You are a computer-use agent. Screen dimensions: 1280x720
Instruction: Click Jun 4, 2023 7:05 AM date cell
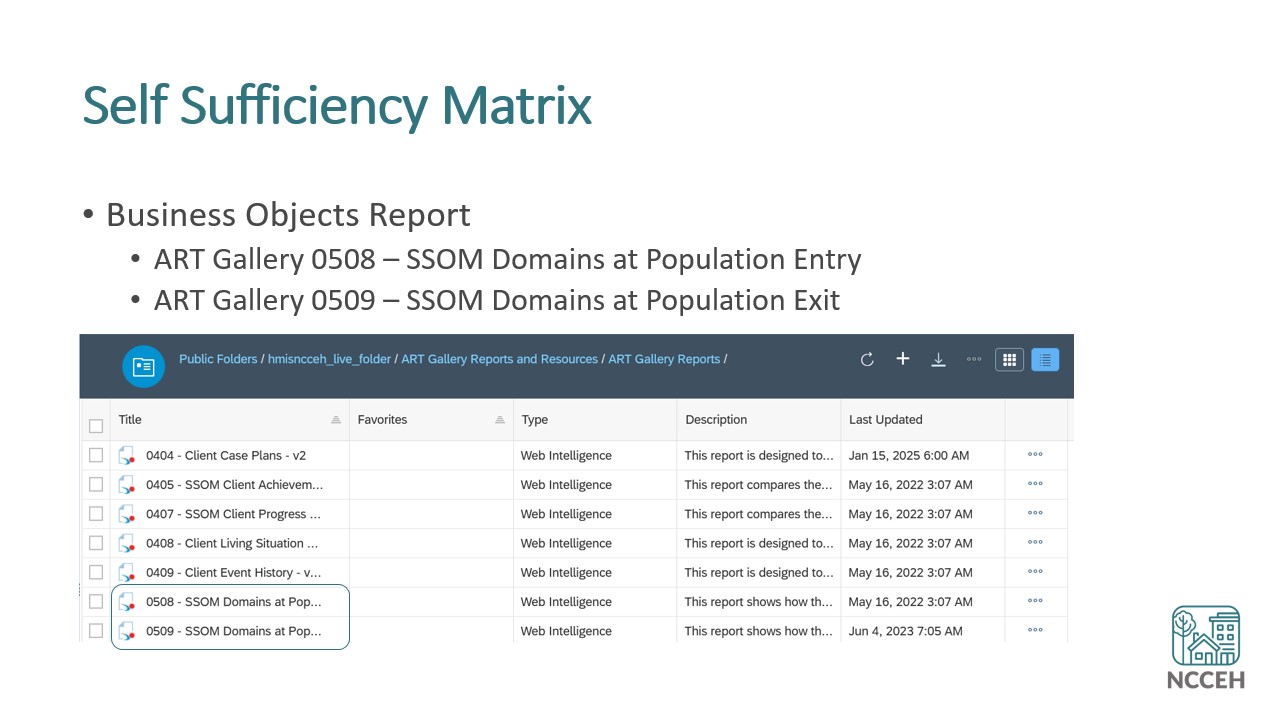(906, 631)
